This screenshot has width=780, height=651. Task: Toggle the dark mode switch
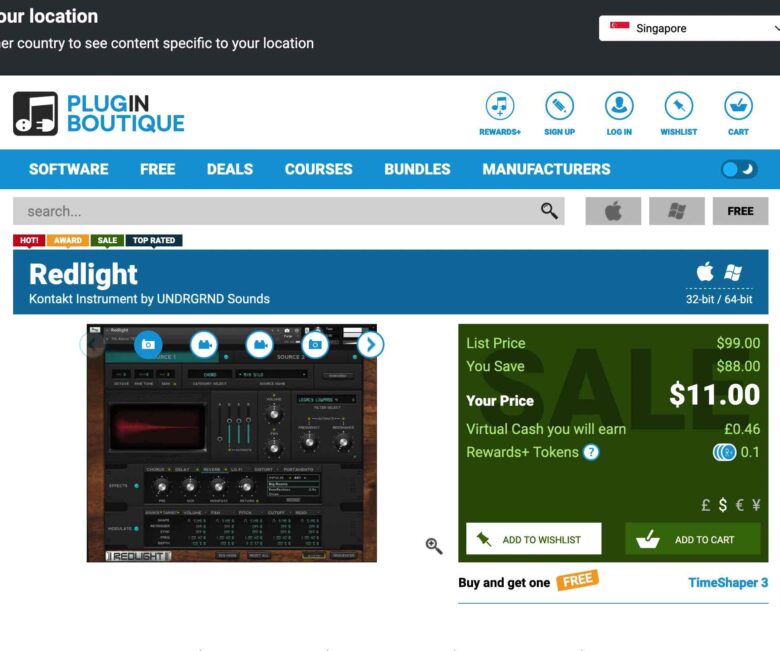tap(739, 169)
